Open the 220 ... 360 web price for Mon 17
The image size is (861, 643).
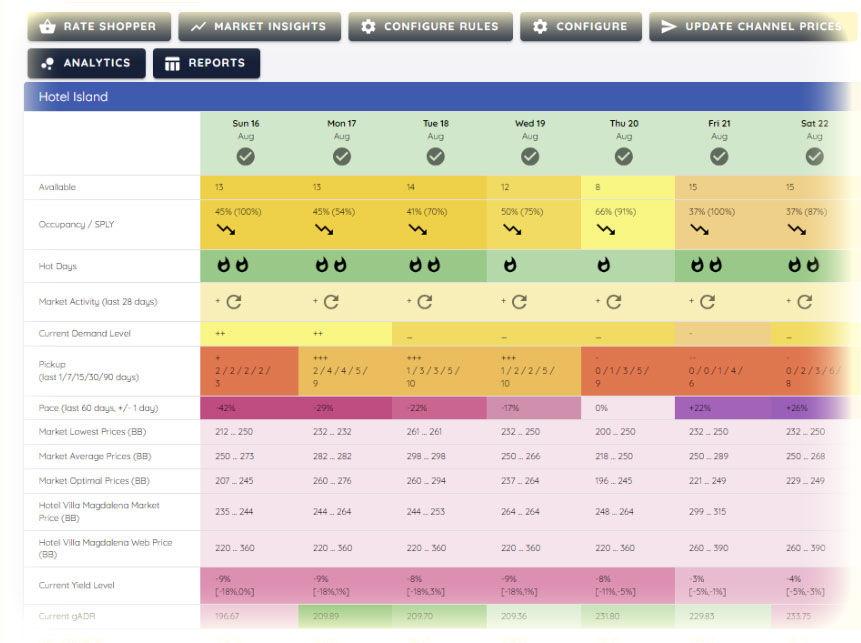[332, 548]
